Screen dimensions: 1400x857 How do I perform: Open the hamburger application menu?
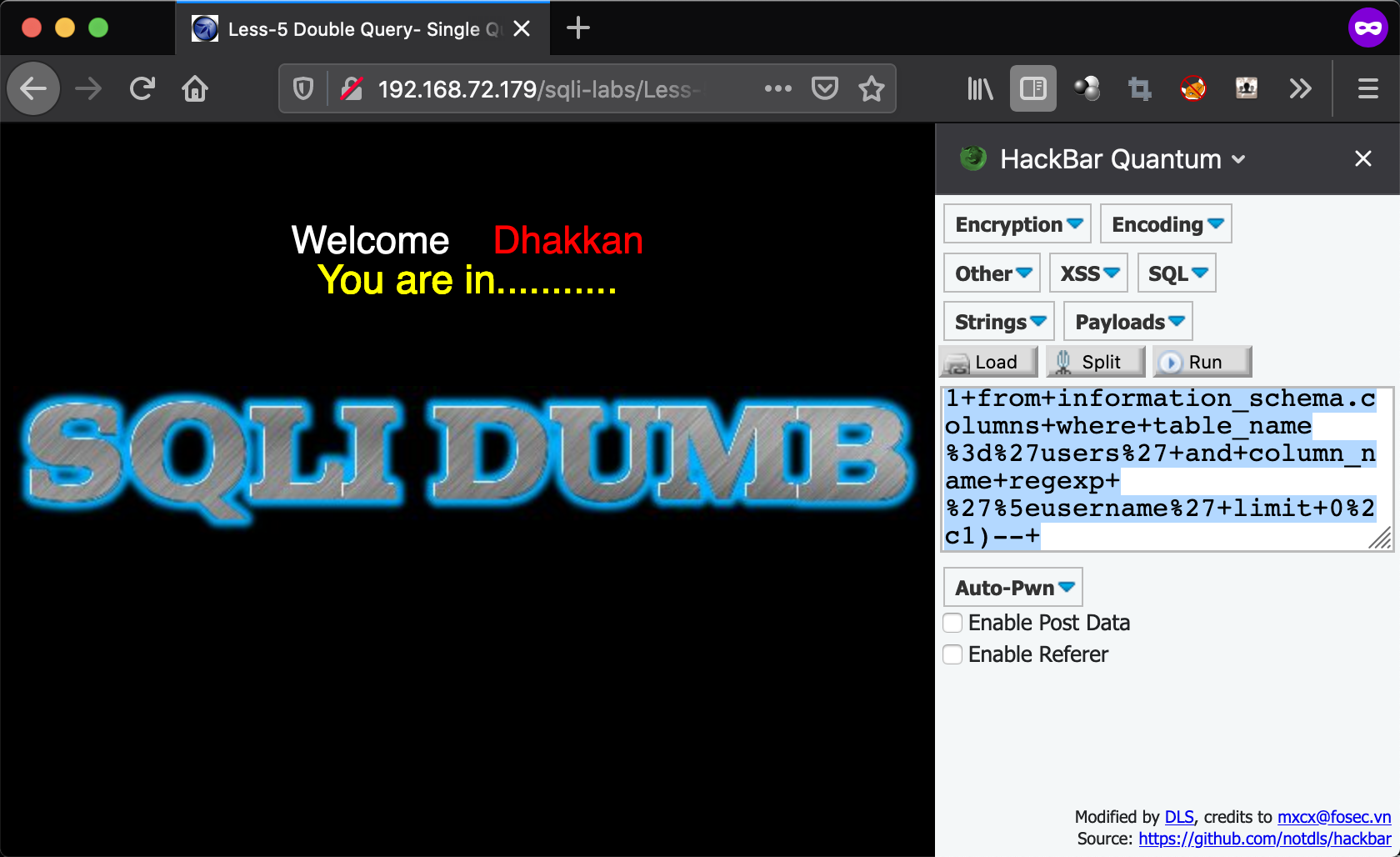coord(1367,88)
